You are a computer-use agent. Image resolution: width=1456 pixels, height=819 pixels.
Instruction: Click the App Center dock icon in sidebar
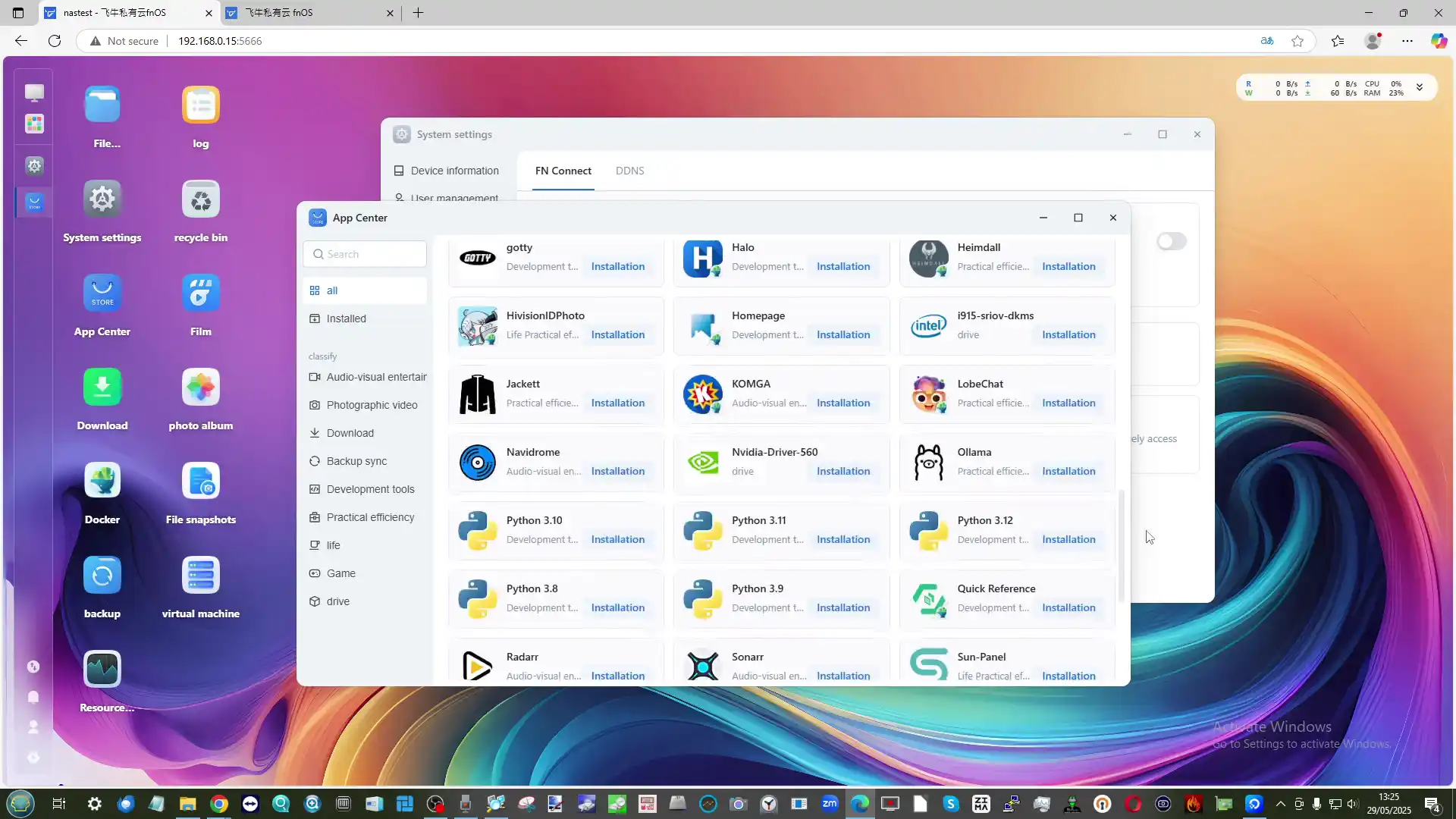click(x=34, y=202)
